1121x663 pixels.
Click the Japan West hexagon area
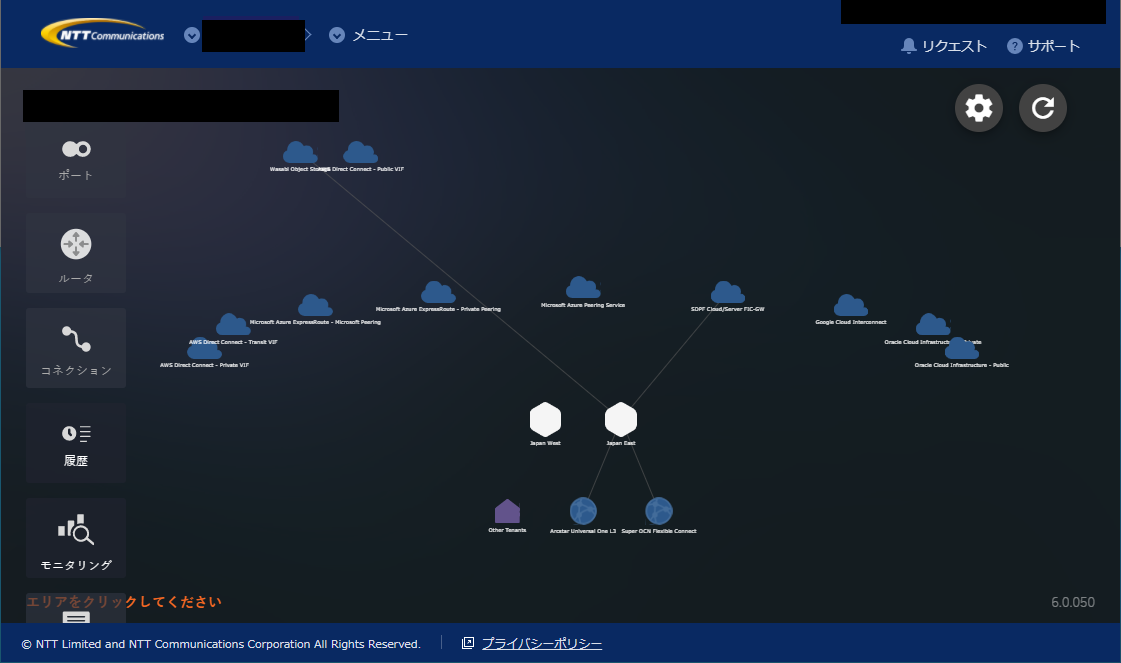tap(545, 419)
